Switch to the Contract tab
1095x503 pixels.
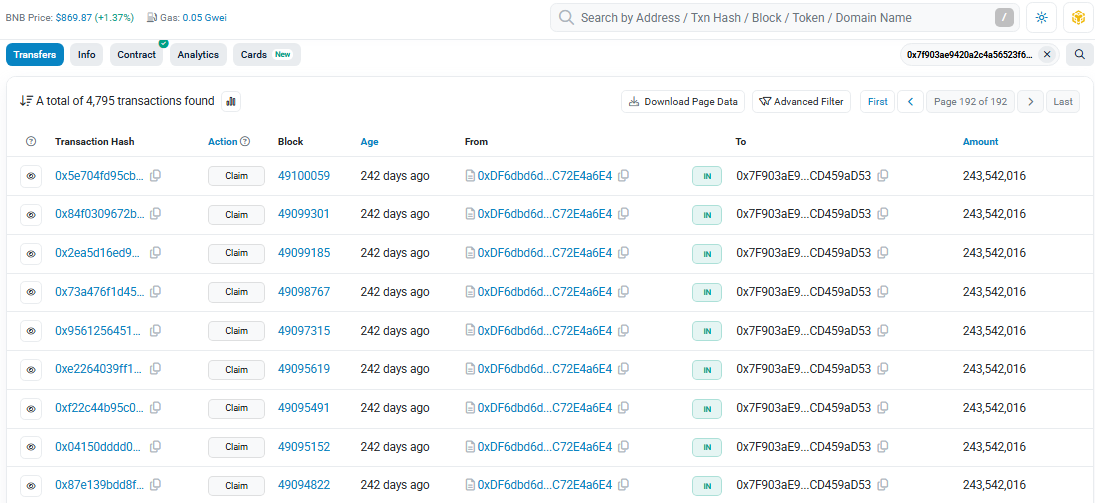click(136, 54)
